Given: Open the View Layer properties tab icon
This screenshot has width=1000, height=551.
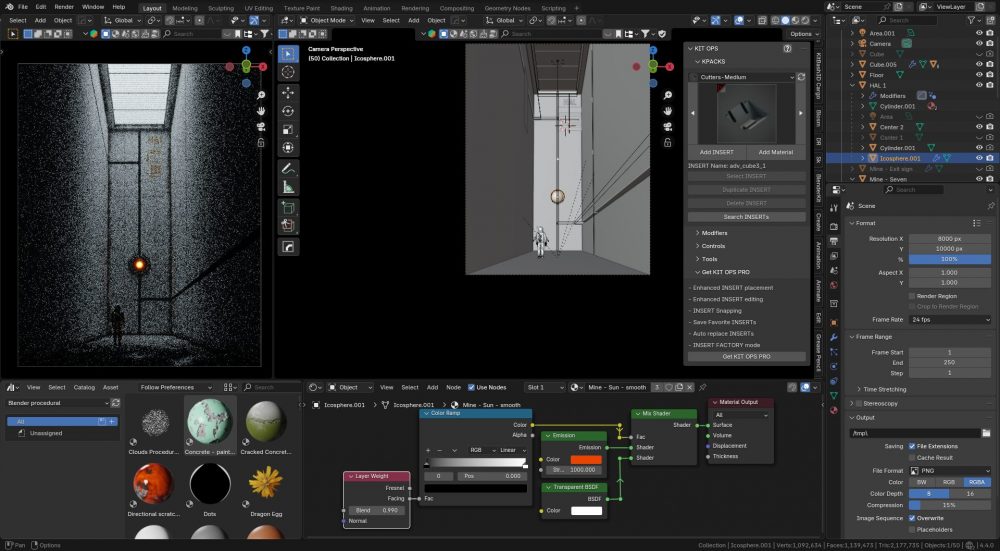Looking at the screenshot, I should click(834, 258).
